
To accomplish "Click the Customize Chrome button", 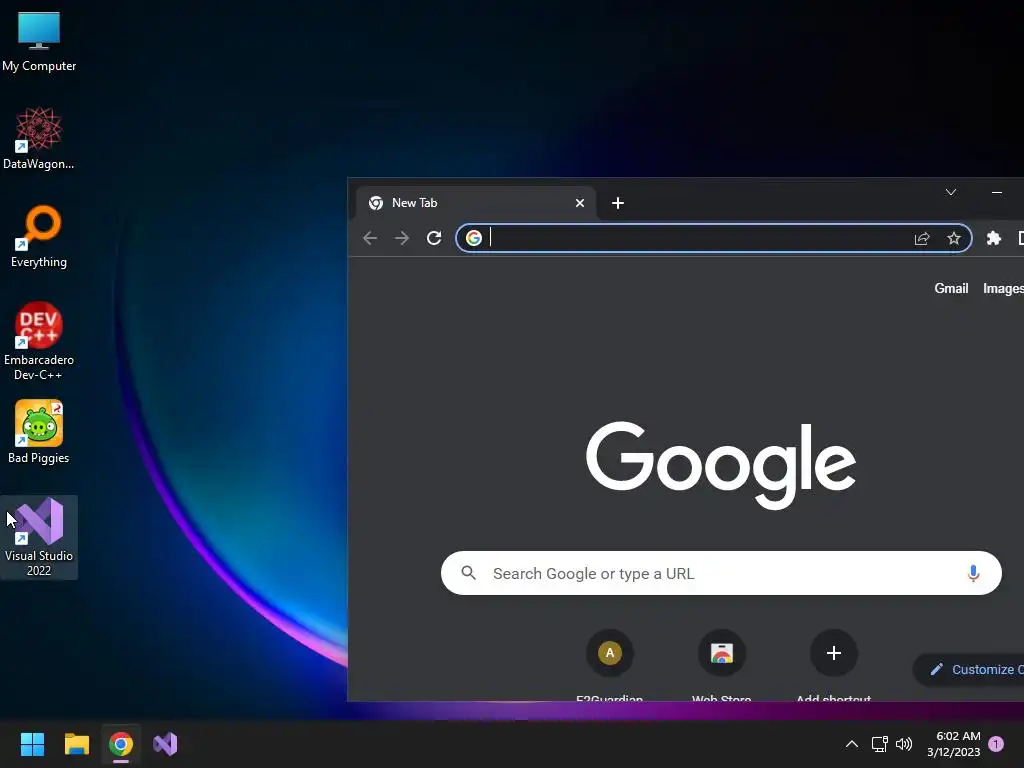I will [x=969, y=669].
